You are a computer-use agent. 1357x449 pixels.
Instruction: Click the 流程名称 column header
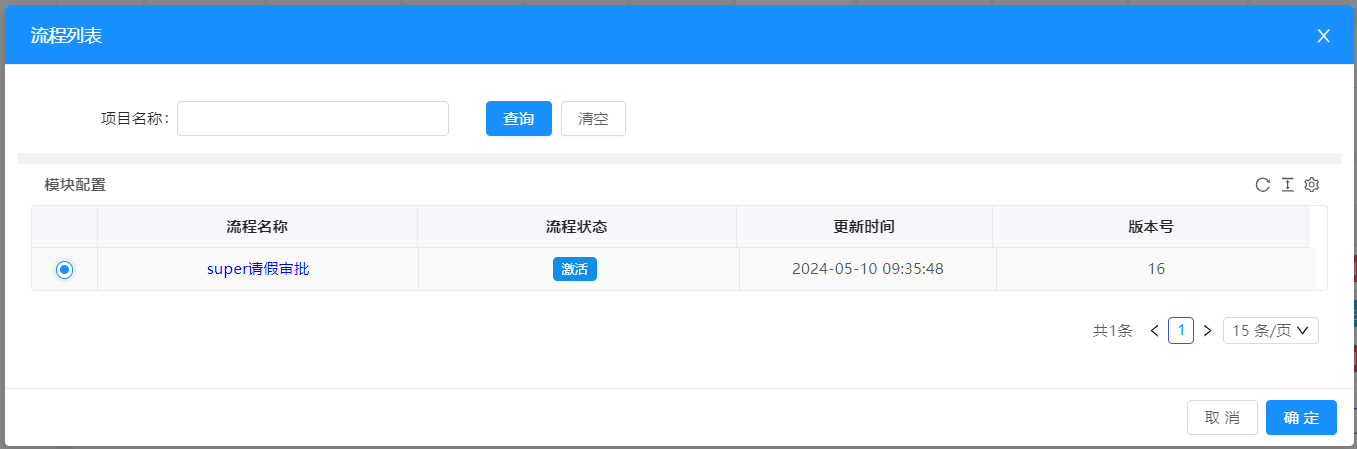[257, 227]
